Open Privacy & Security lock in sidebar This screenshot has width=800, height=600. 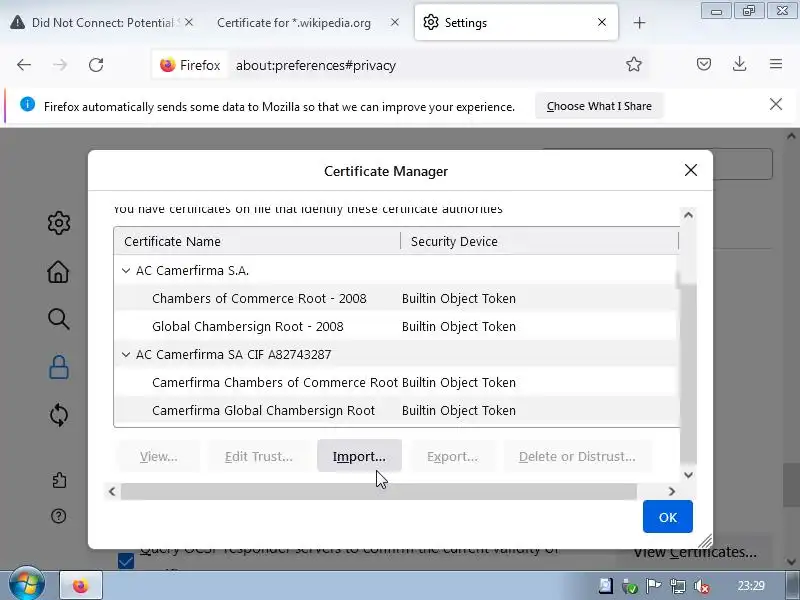click(x=59, y=367)
